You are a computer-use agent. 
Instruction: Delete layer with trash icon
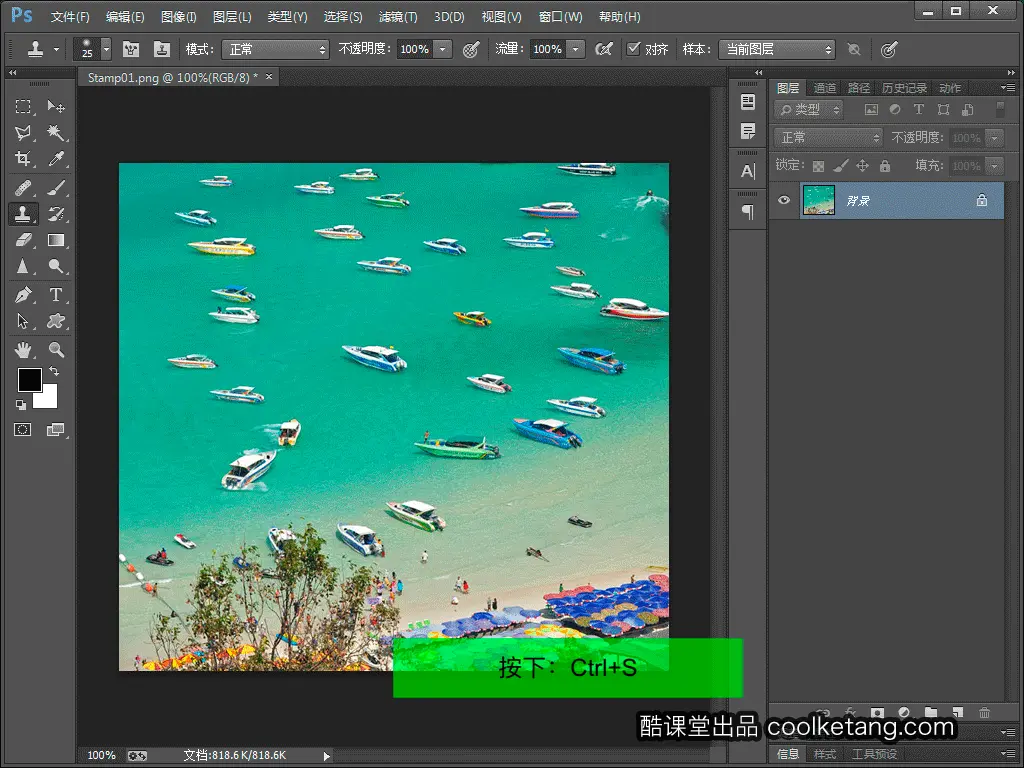(984, 712)
